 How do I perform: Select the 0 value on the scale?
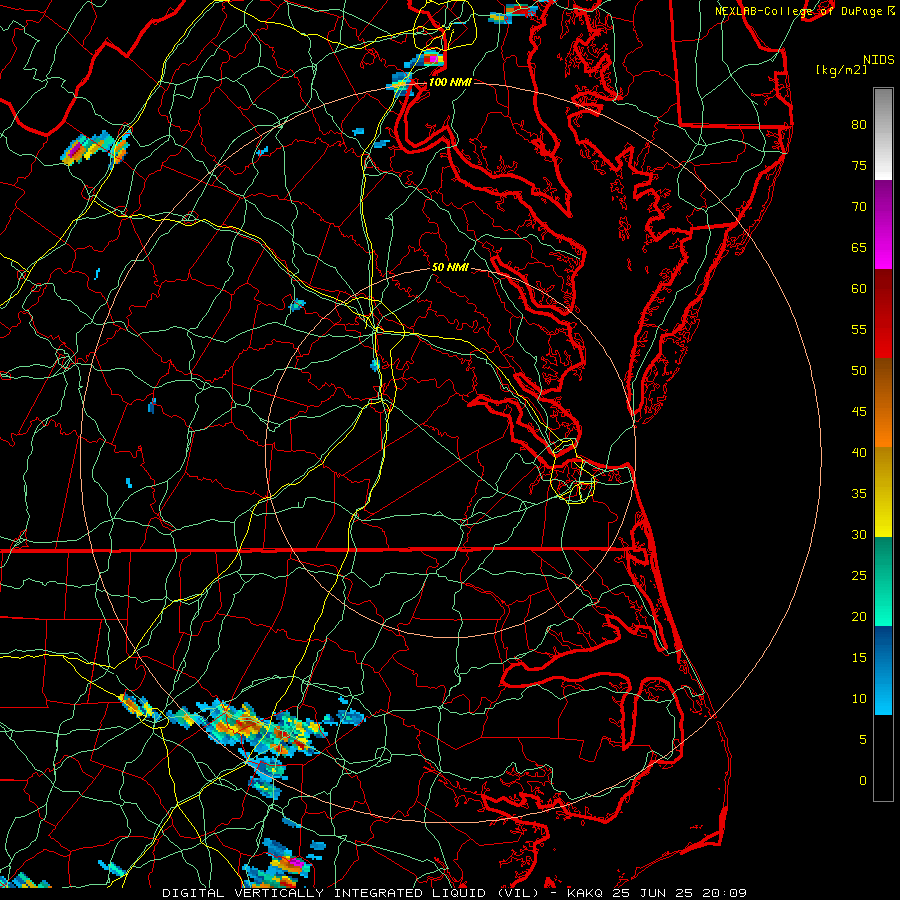863,781
